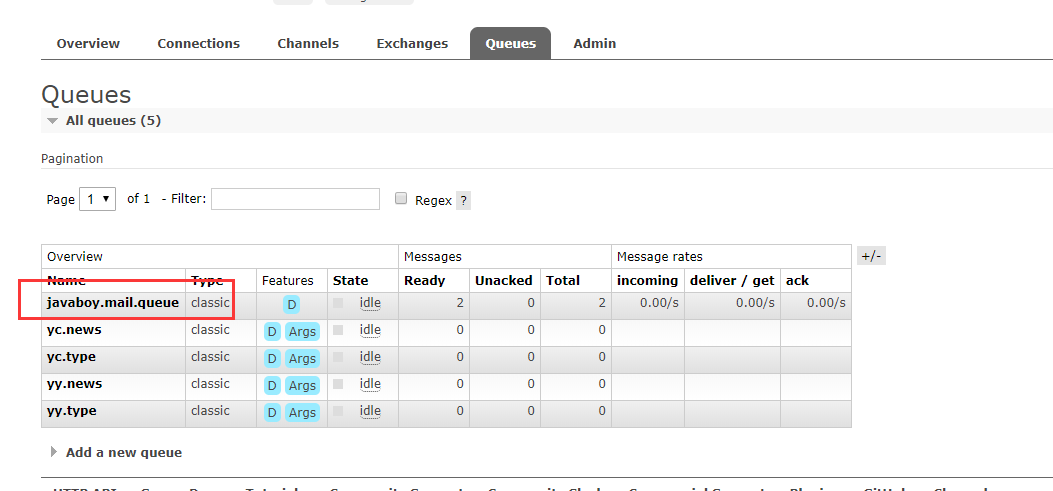Image resolution: width=1053 pixels, height=491 pixels.
Task: Sort by the incoming rate column header
Action: [x=648, y=281]
